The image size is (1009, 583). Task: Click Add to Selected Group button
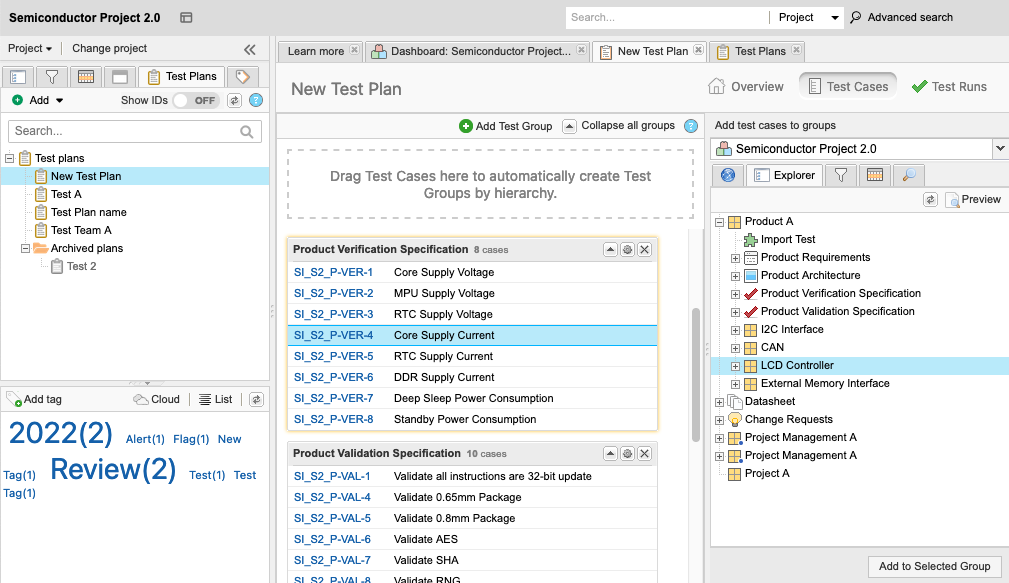coord(934,566)
